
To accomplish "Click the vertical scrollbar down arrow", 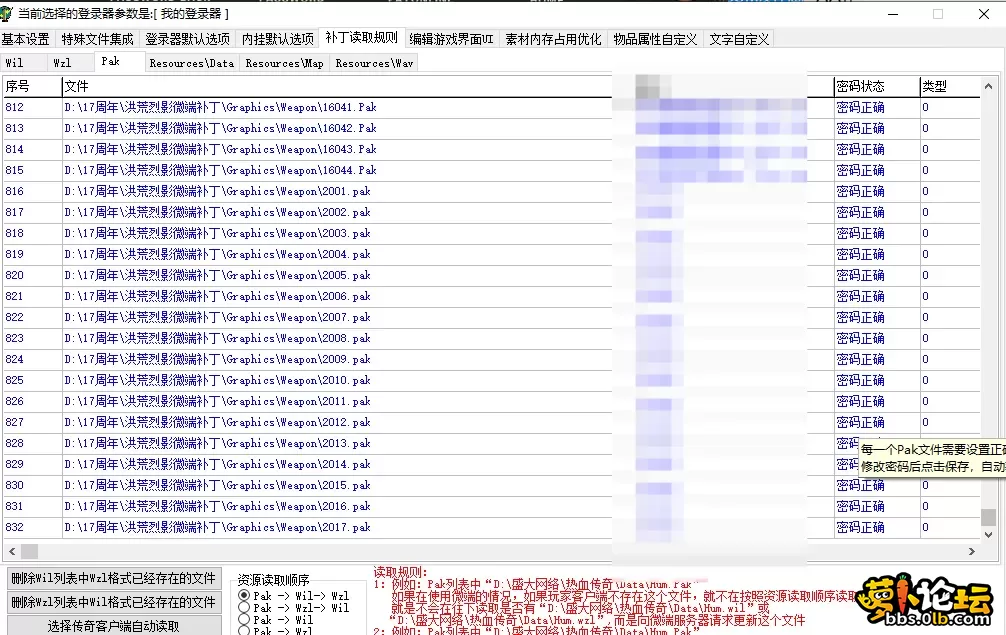I will pyautogui.click(x=988, y=534).
